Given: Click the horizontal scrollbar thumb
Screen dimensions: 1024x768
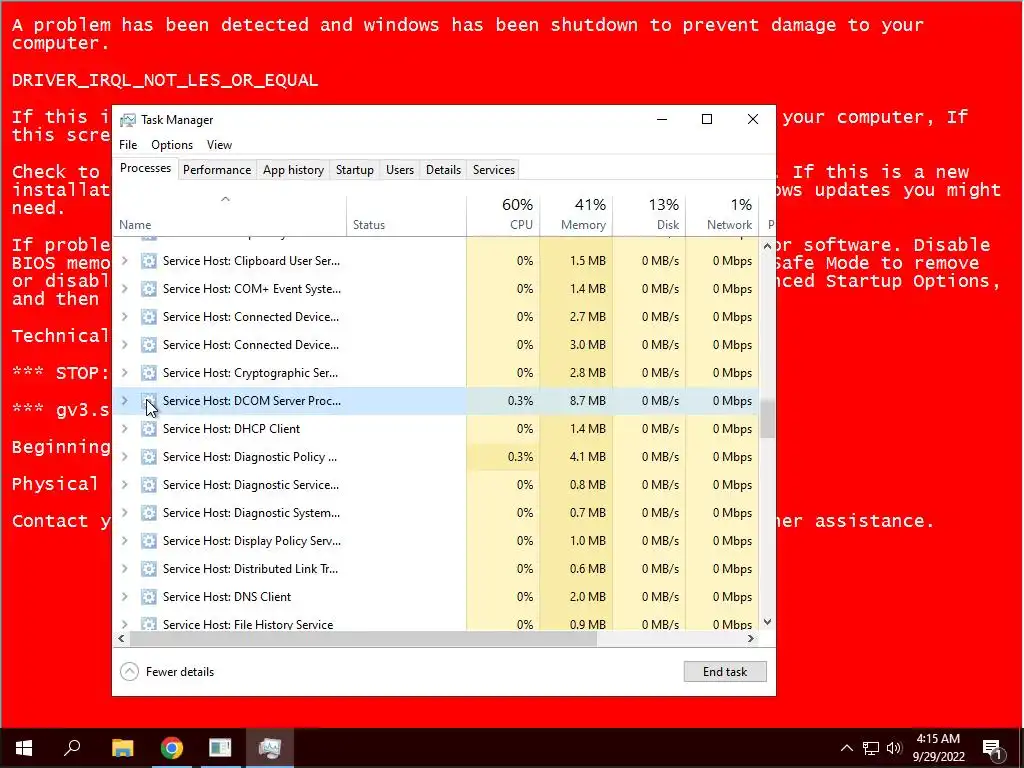Looking at the screenshot, I should [x=363, y=639].
